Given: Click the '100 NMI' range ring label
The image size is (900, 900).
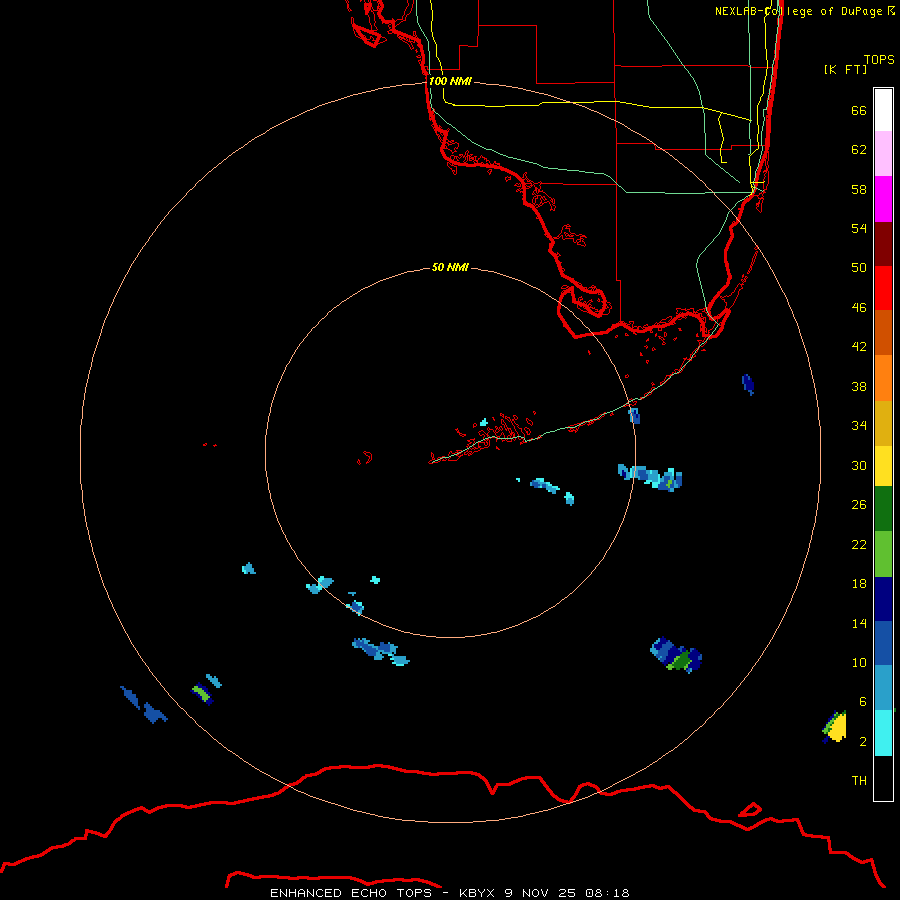Looking at the screenshot, I should [x=450, y=82].
